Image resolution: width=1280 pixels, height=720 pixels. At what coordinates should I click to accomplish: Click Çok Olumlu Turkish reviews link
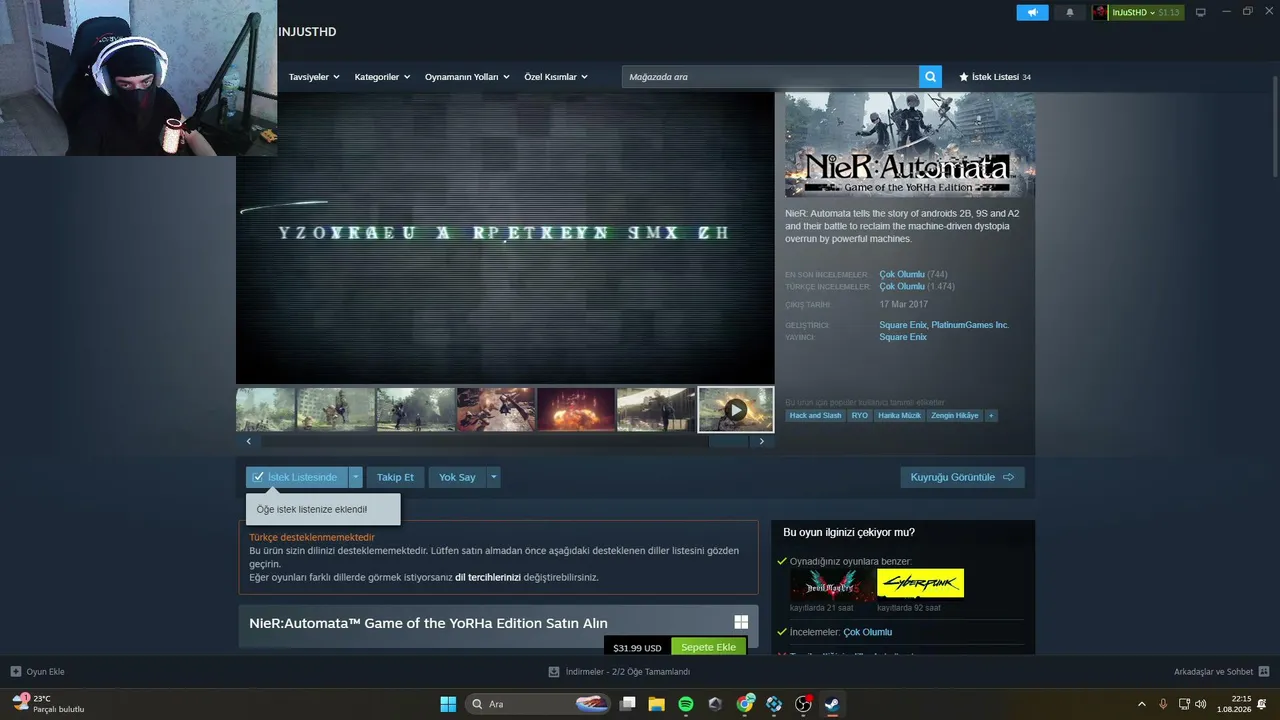pyautogui.click(x=902, y=286)
